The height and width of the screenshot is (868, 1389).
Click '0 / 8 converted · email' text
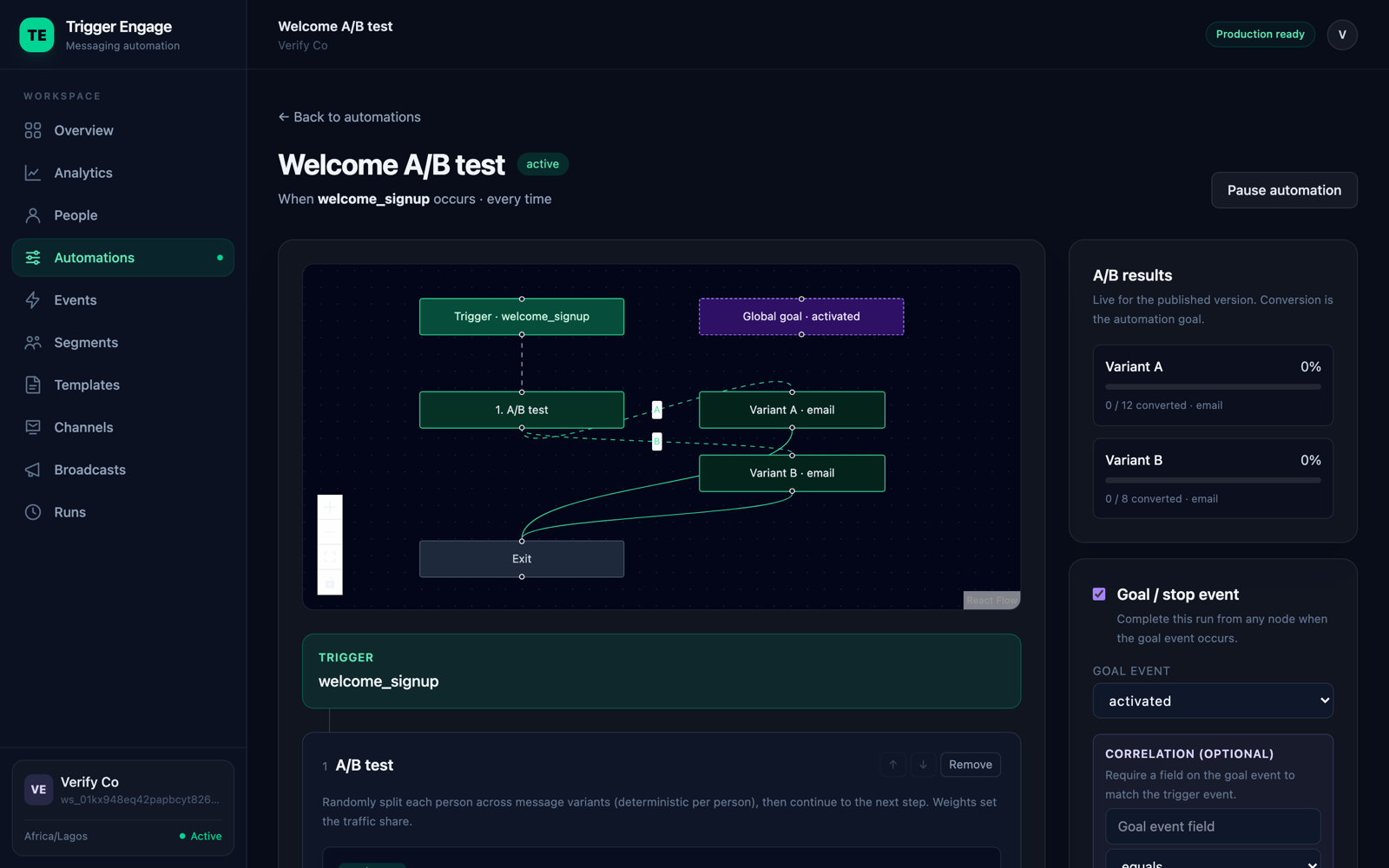pos(1161,499)
